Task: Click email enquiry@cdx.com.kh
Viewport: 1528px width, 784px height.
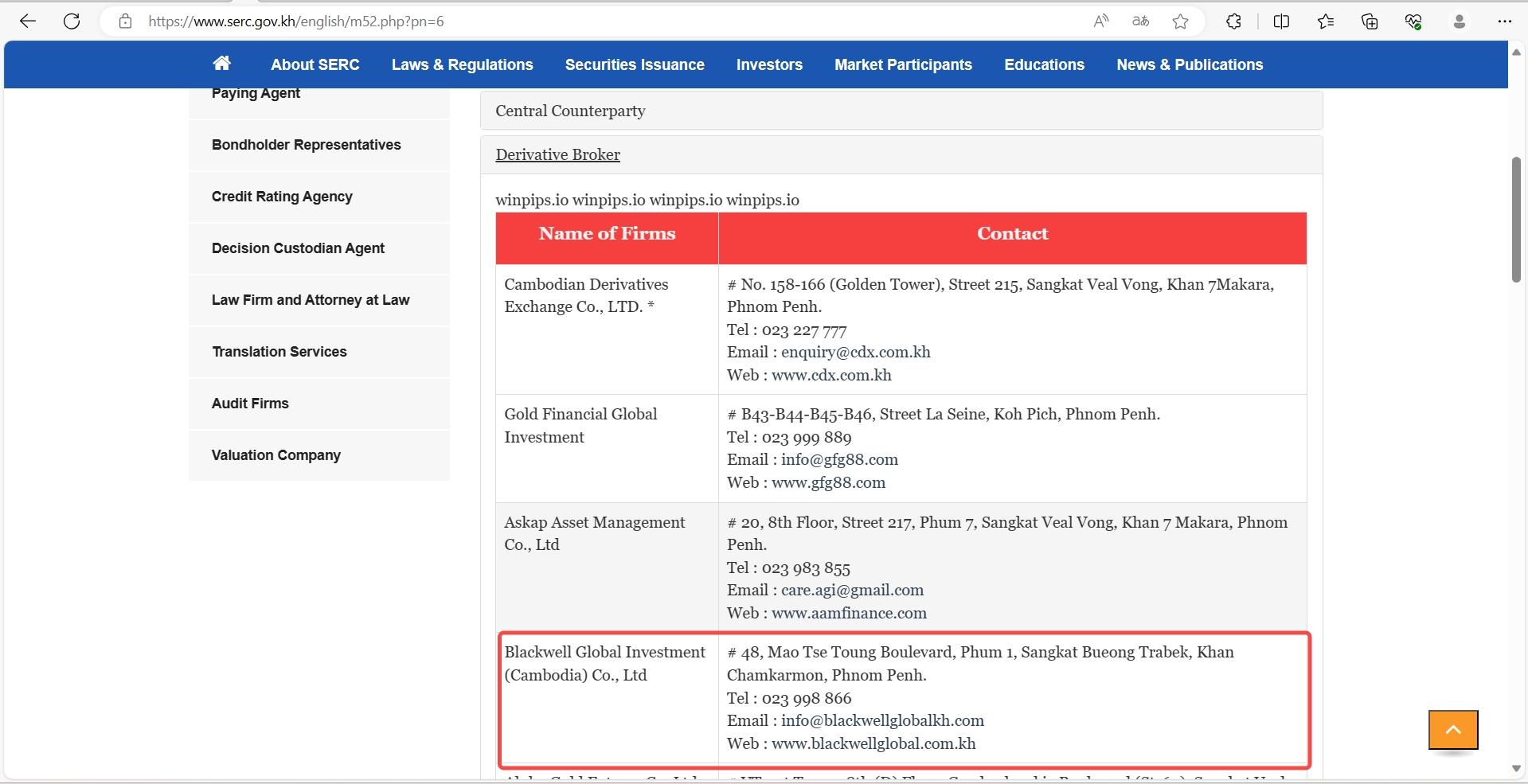Action: tap(855, 353)
